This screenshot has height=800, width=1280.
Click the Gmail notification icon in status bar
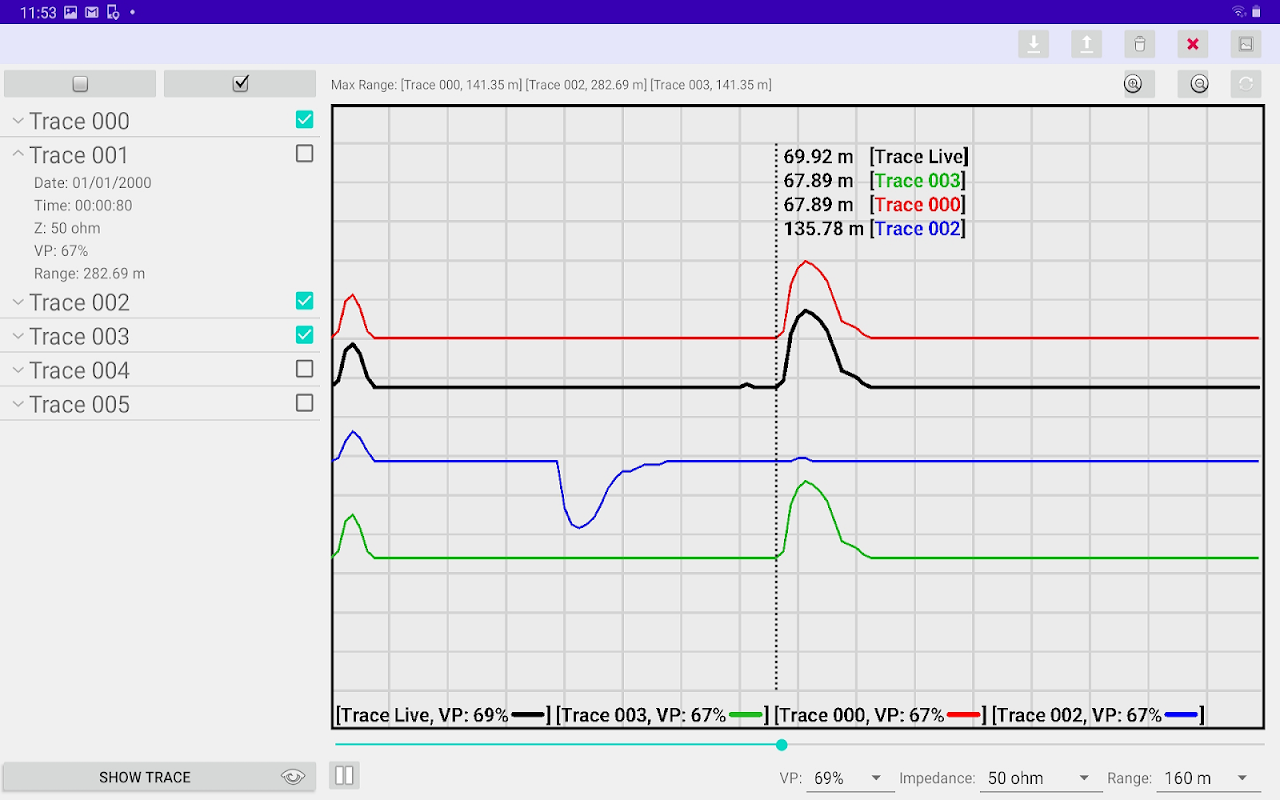(x=92, y=13)
